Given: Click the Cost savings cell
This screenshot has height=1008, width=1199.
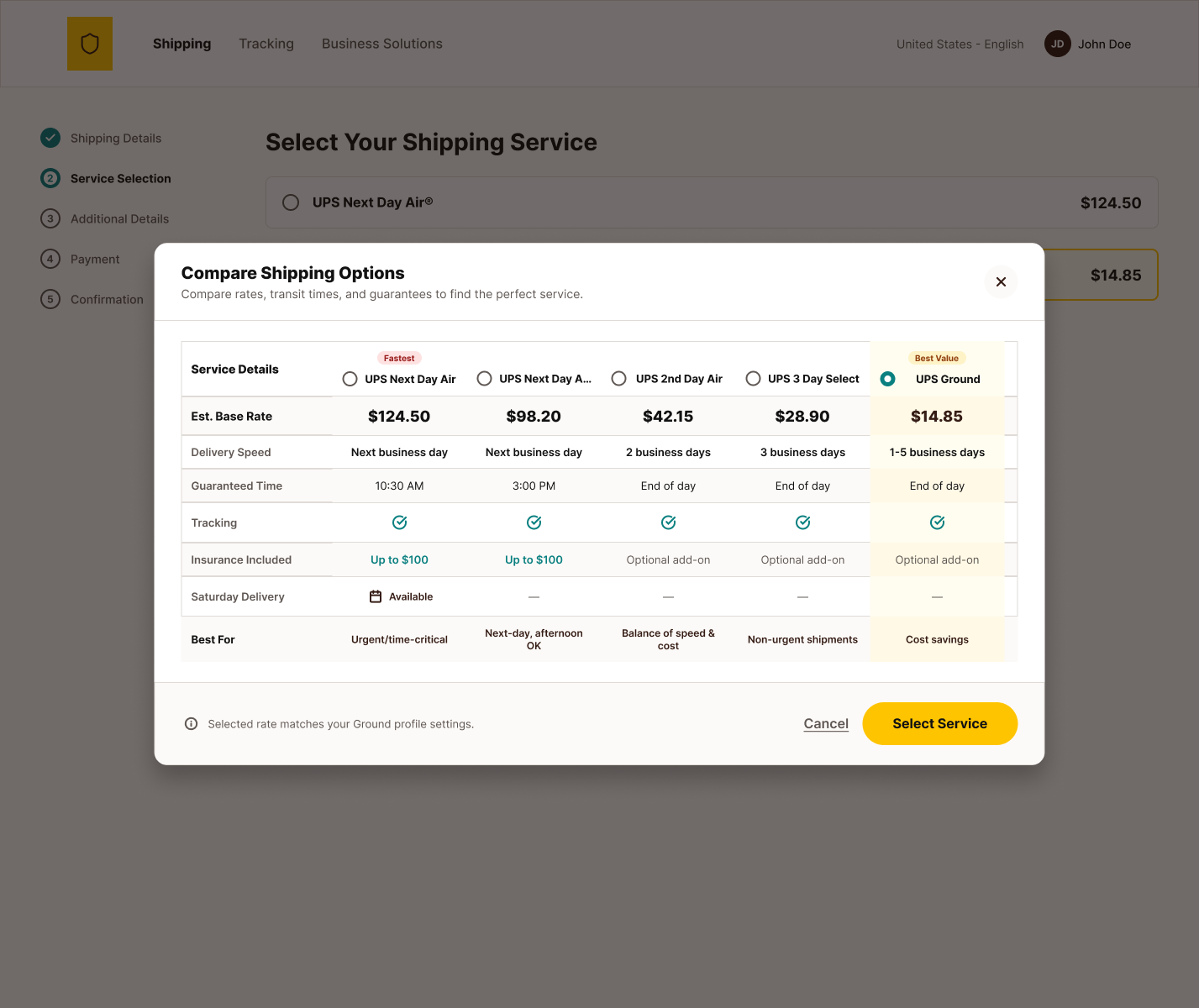Looking at the screenshot, I should 937,639.
